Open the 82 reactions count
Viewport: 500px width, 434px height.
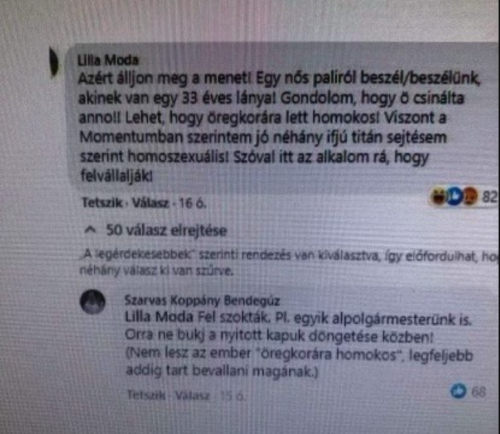[490, 197]
